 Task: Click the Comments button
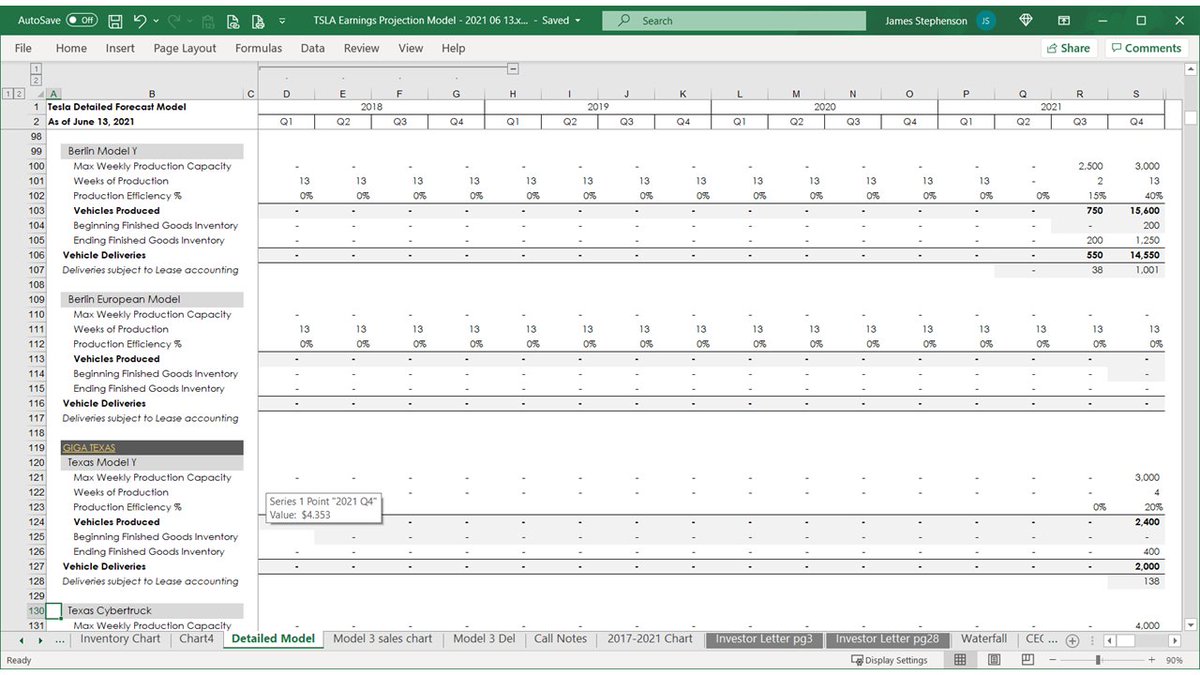point(1145,48)
